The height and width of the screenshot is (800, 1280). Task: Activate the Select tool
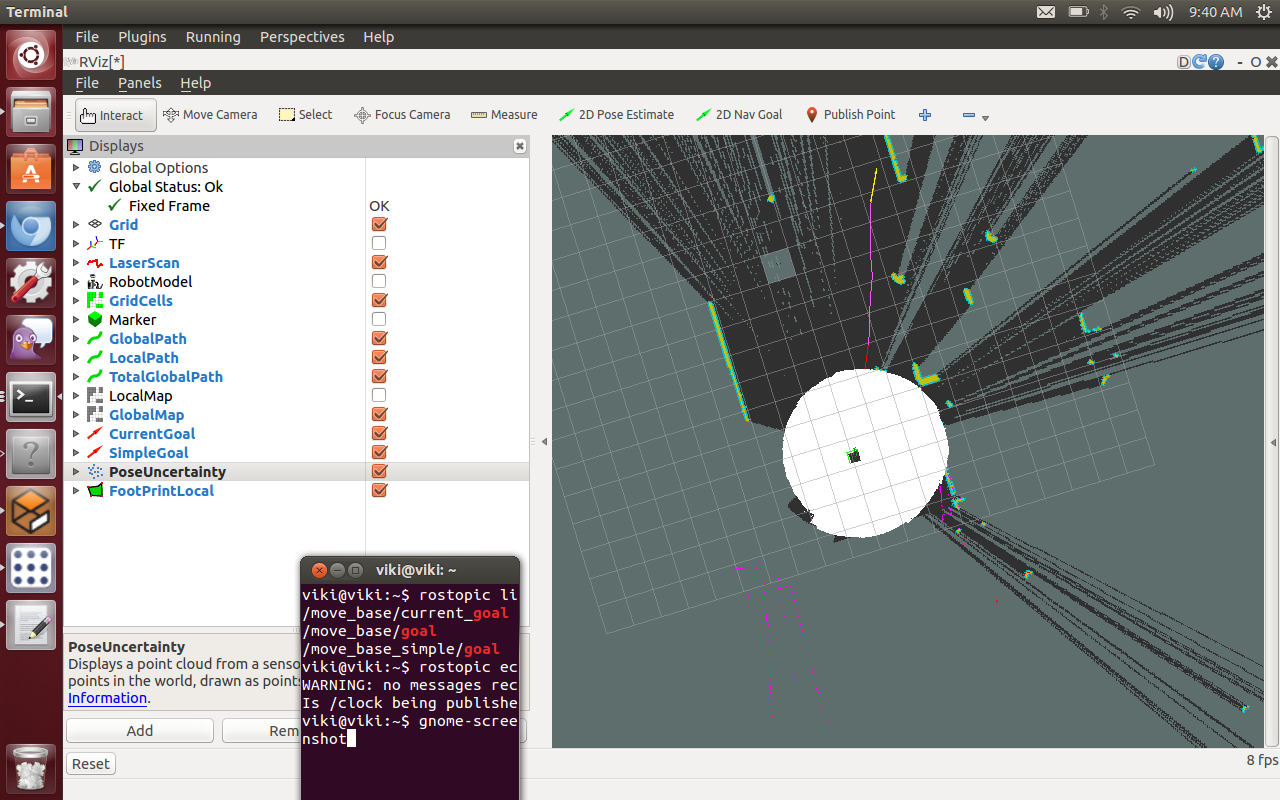305,115
